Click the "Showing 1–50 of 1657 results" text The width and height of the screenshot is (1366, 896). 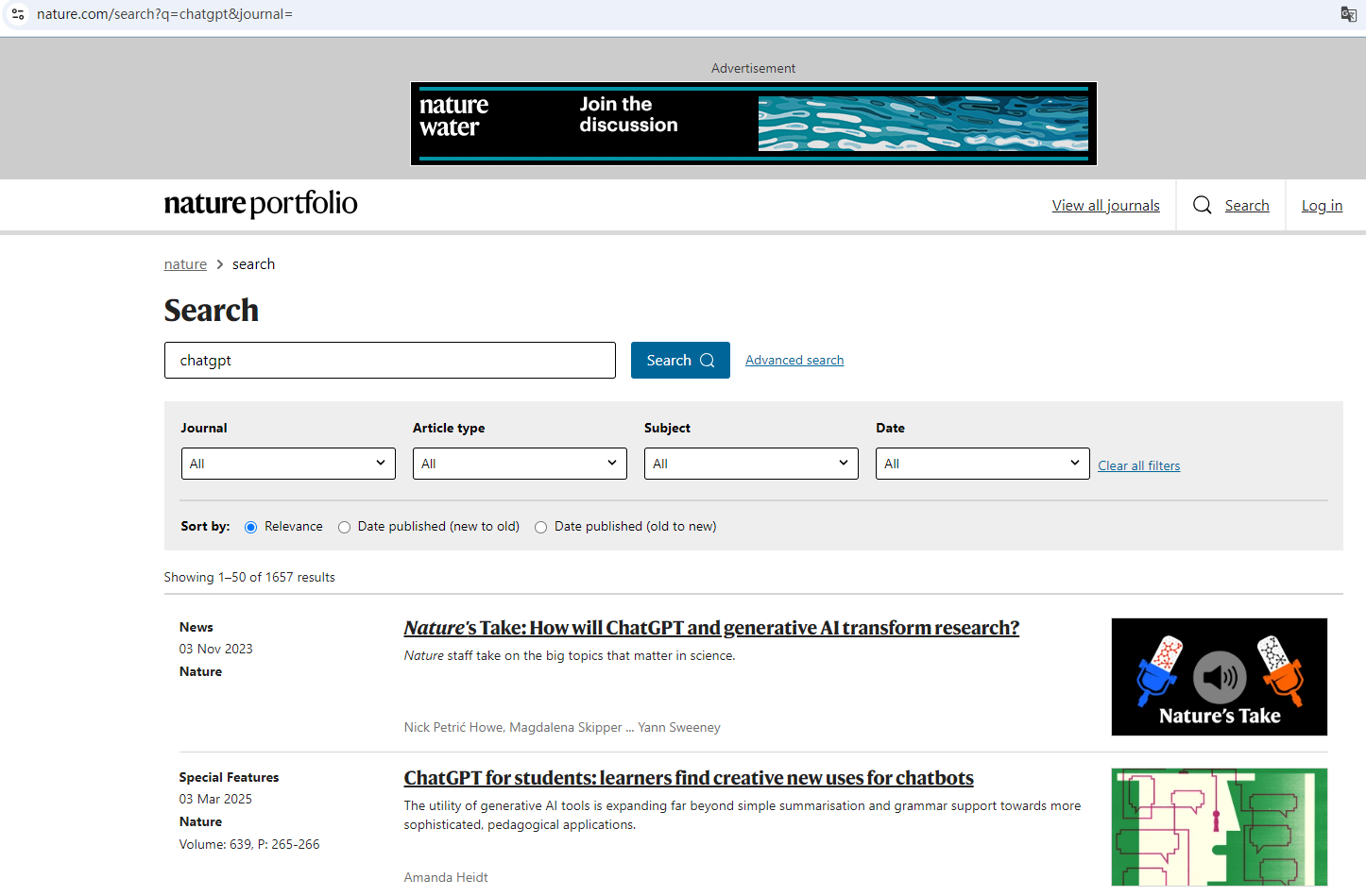point(249,577)
